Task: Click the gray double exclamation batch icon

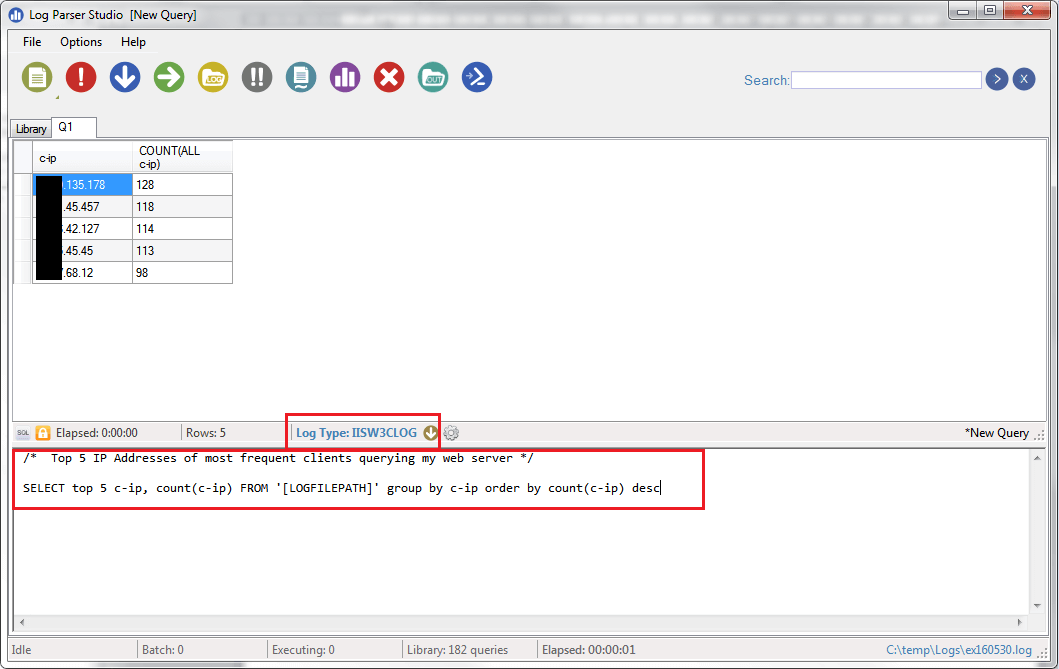Action: (x=257, y=78)
